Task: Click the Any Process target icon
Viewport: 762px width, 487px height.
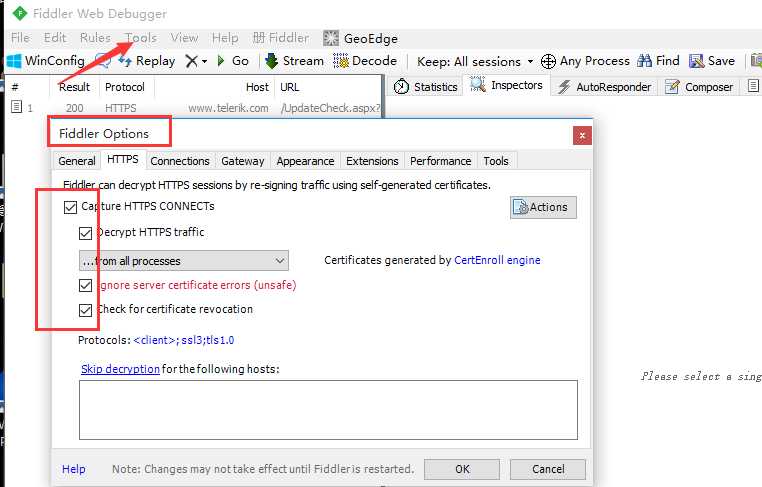Action: 548,61
